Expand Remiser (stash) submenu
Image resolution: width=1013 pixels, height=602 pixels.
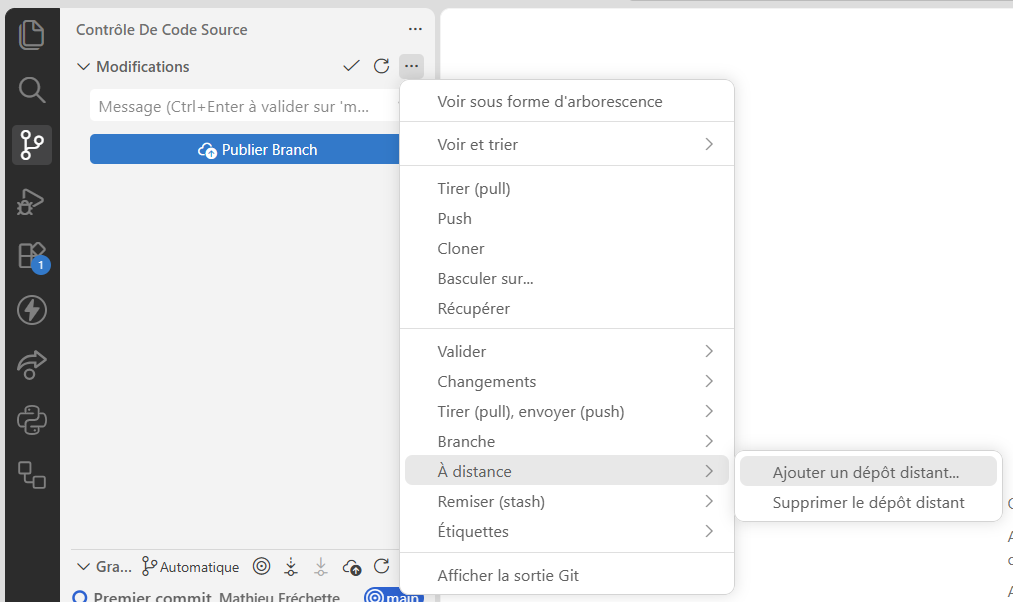567,502
